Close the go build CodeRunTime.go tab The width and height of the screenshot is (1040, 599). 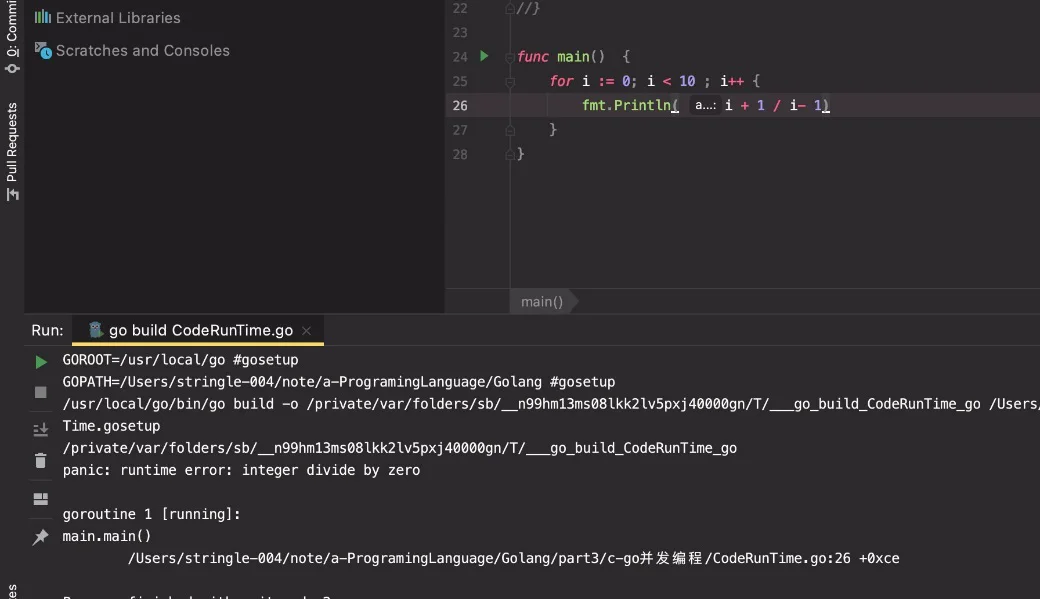306,330
